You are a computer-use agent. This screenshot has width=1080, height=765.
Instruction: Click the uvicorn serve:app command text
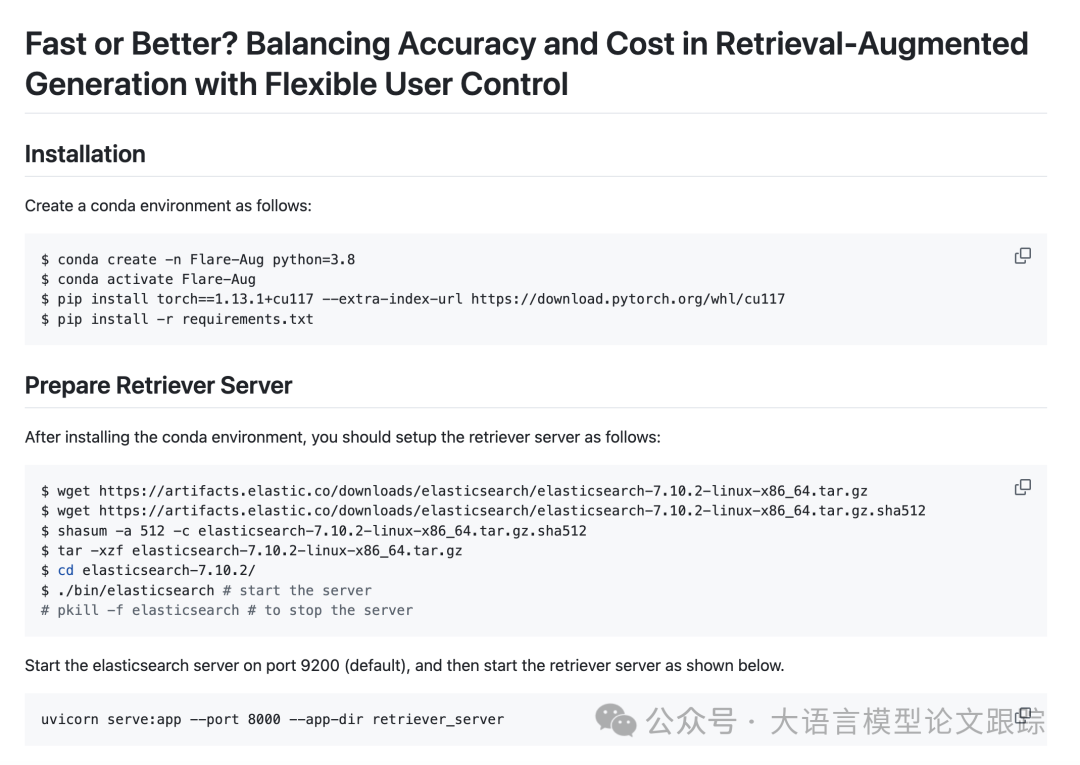coord(272,720)
